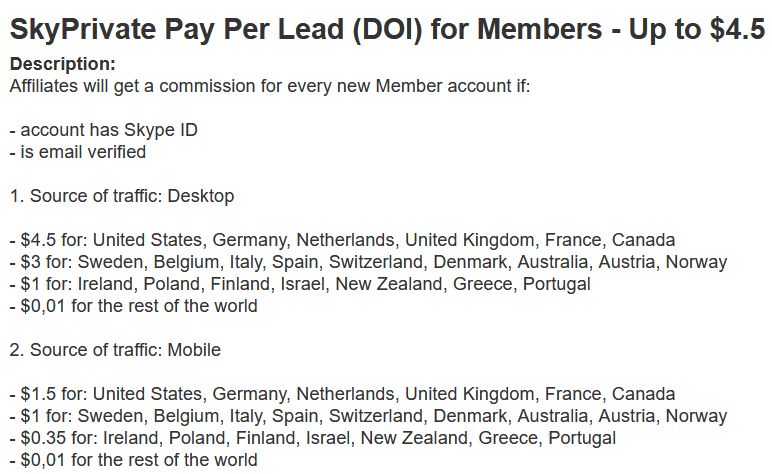Click the $3 desktop rate line
Screen dimensions: 772x474
pyautogui.click(x=368, y=262)
